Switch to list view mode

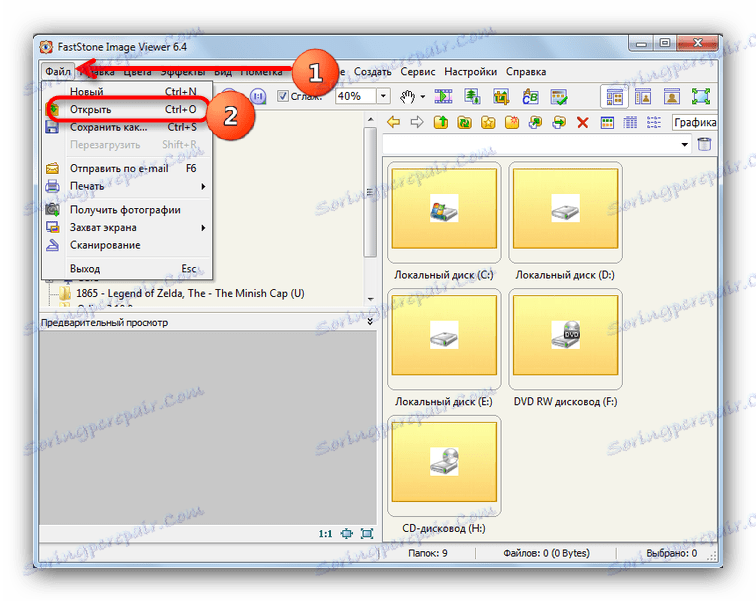coord(654,122)
